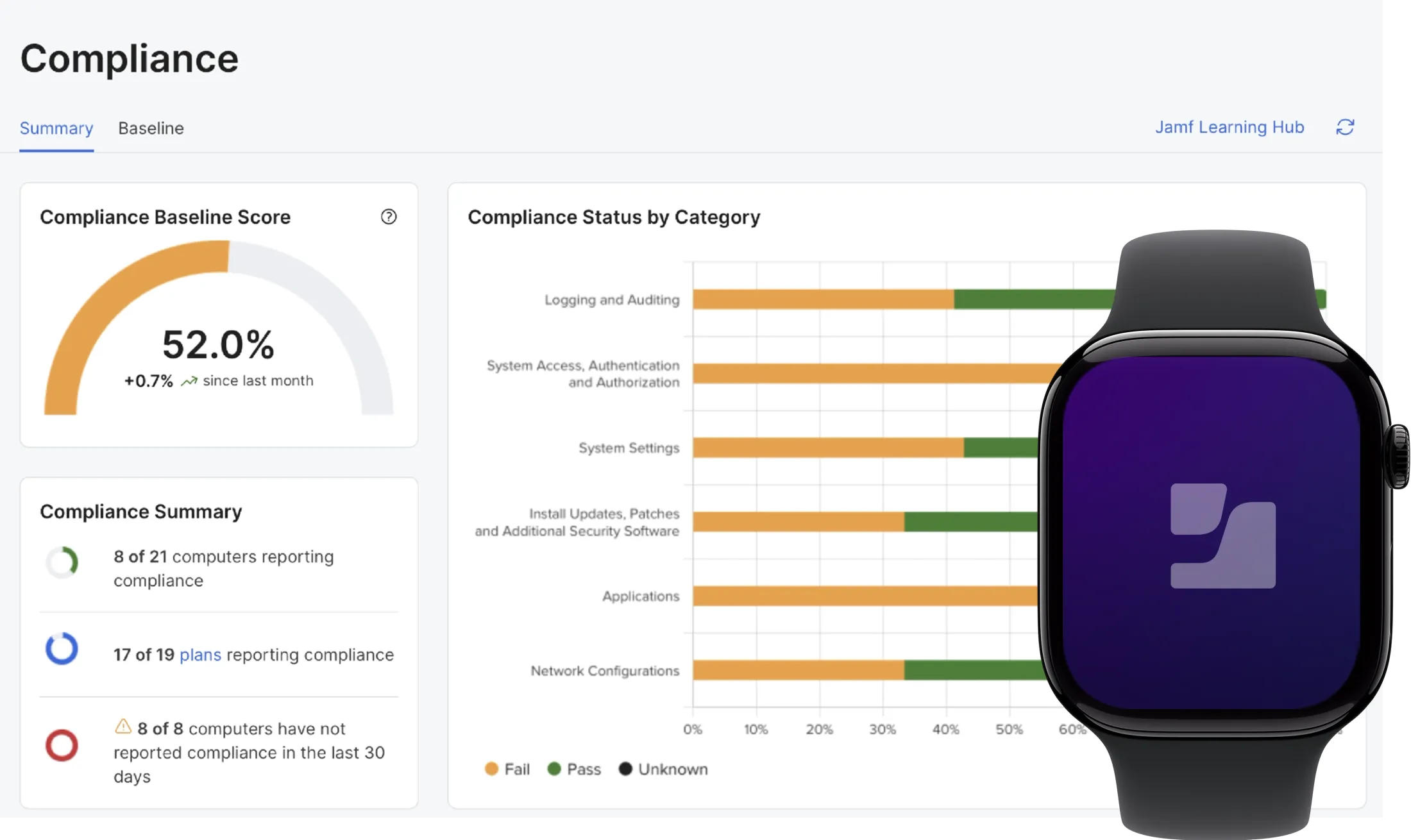Toggle the Pass legend item
Image resolution: width=1411 pixels, height=840 pixels.
click(x=574, y=769)
